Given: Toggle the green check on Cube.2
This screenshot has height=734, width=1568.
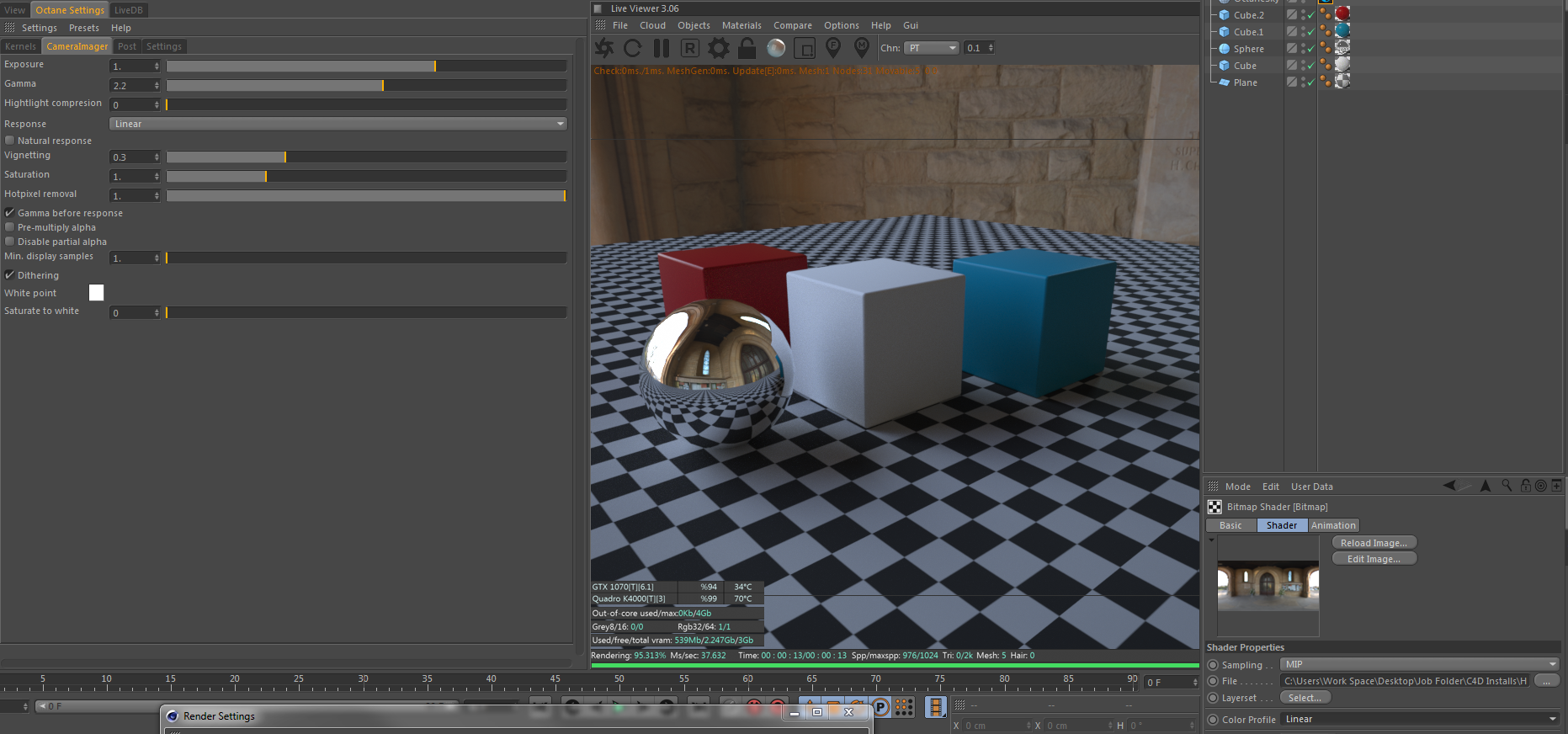Looking at the screenshot, I should [1310, 15].
